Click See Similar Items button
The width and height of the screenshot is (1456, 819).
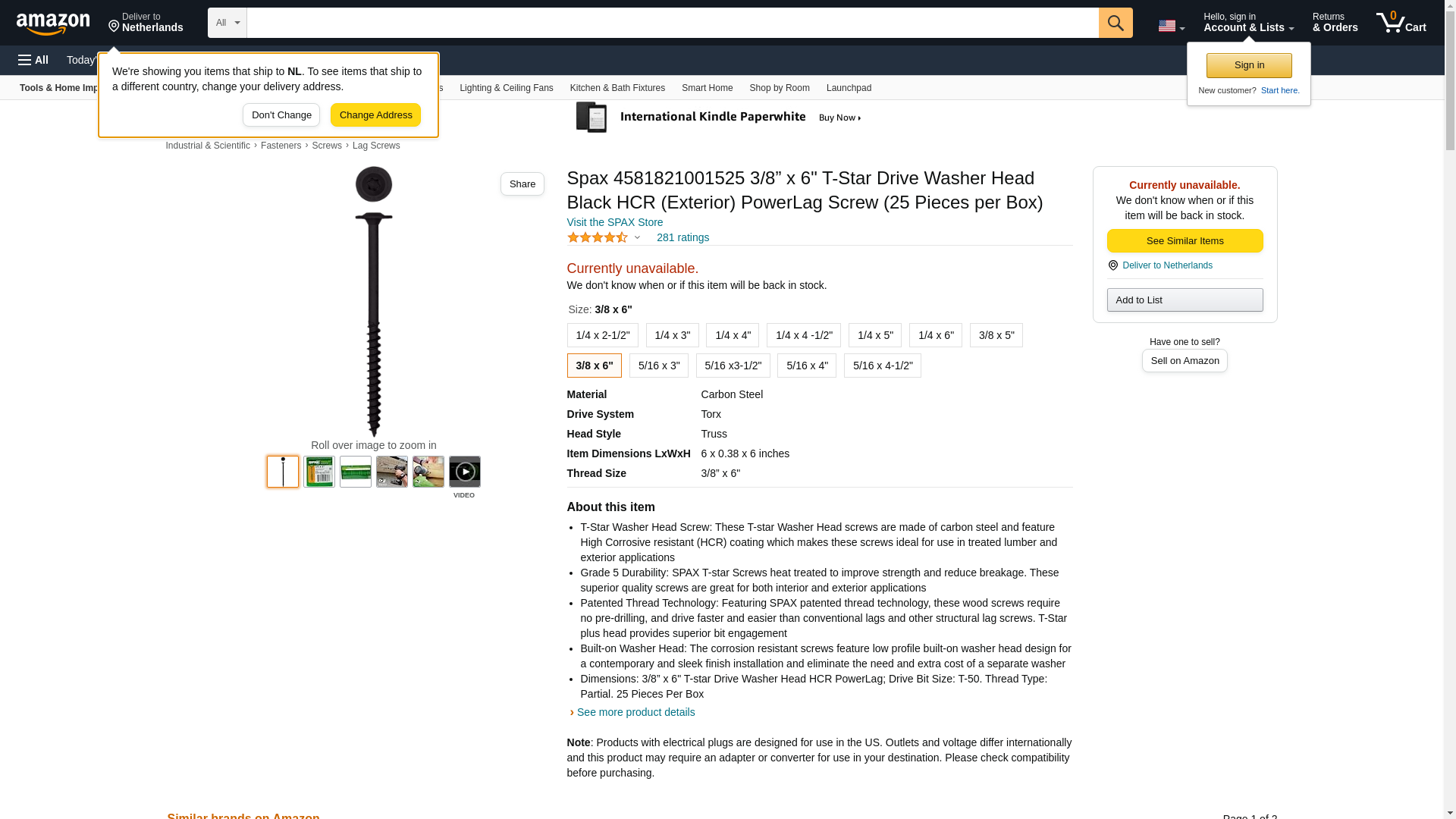click(x=1185, y=241)
